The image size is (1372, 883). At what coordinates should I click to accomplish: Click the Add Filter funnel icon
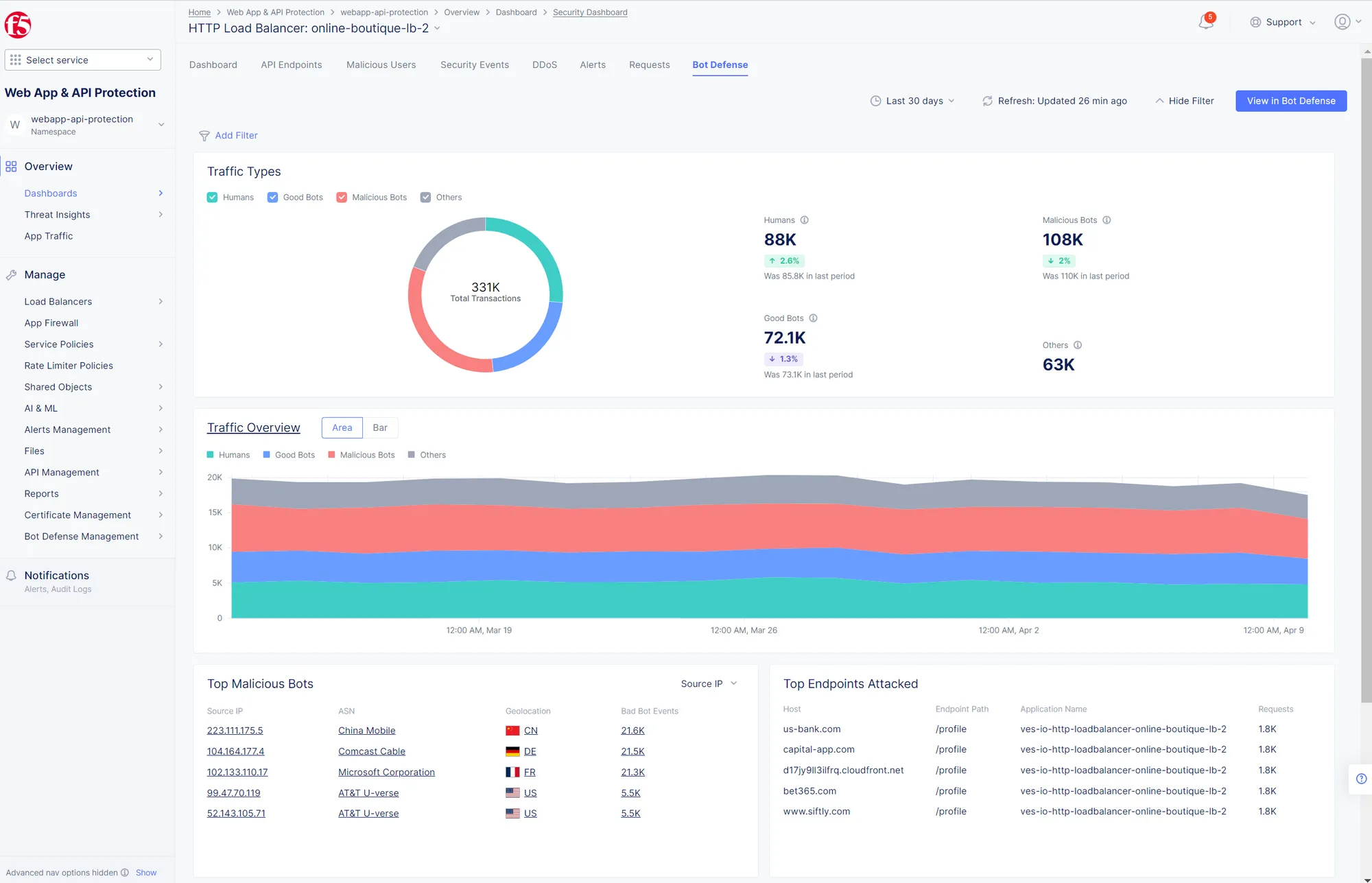click(x=204, y=135)
